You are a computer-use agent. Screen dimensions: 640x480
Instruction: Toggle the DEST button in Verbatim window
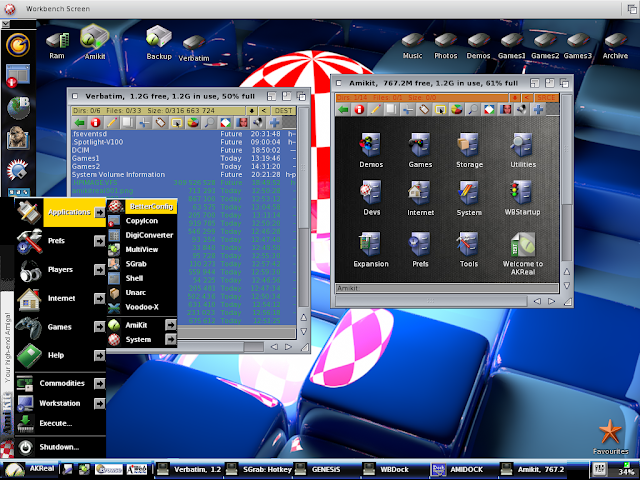(x=283, y=111)
